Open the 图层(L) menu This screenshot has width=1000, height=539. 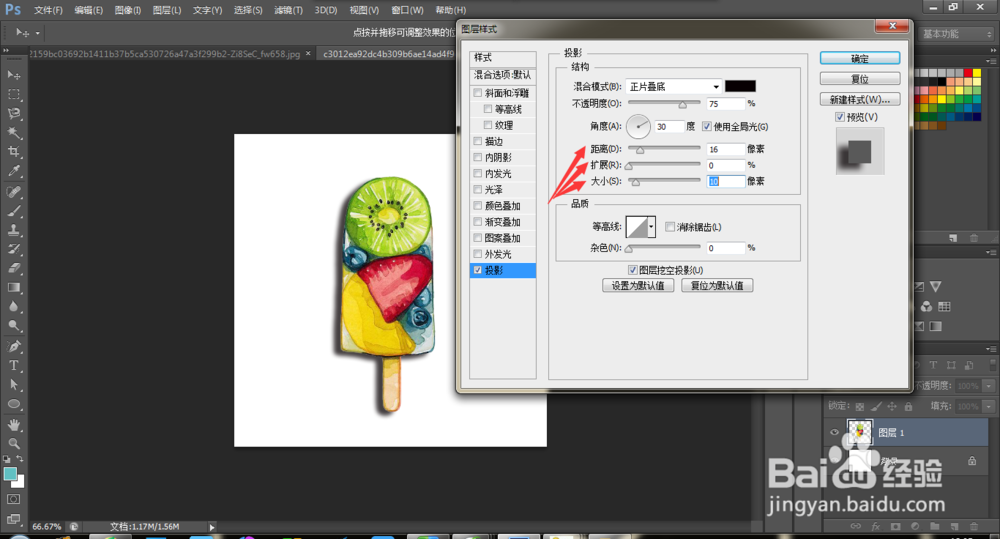[167, 10]
